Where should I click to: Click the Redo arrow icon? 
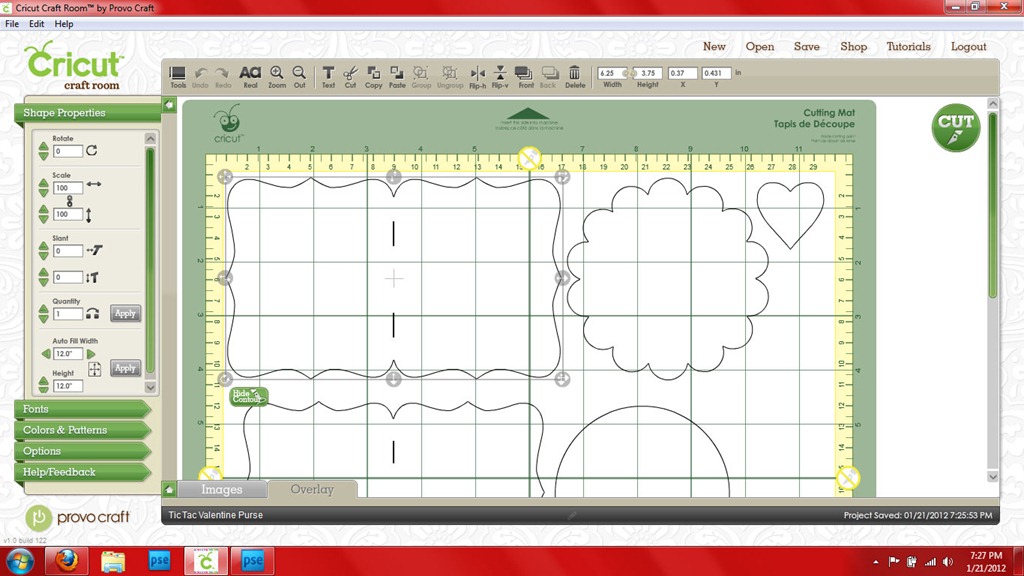tap(223, 77)
